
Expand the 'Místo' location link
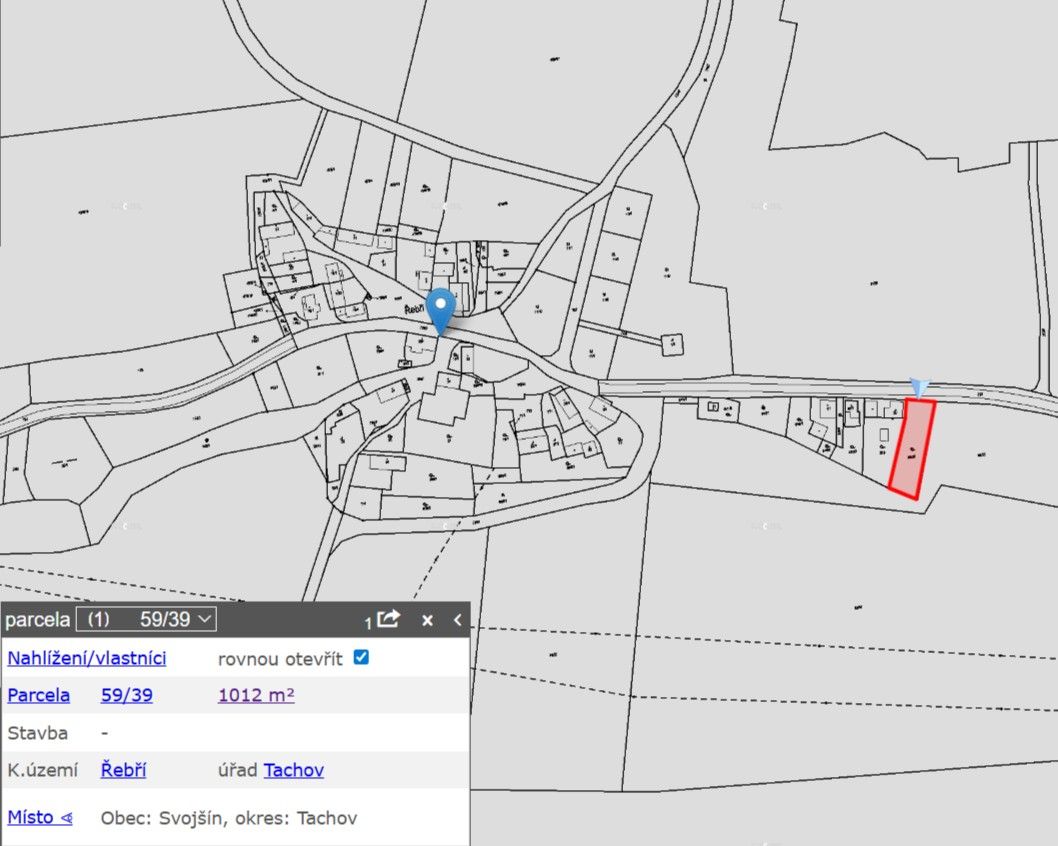point(40,817)
